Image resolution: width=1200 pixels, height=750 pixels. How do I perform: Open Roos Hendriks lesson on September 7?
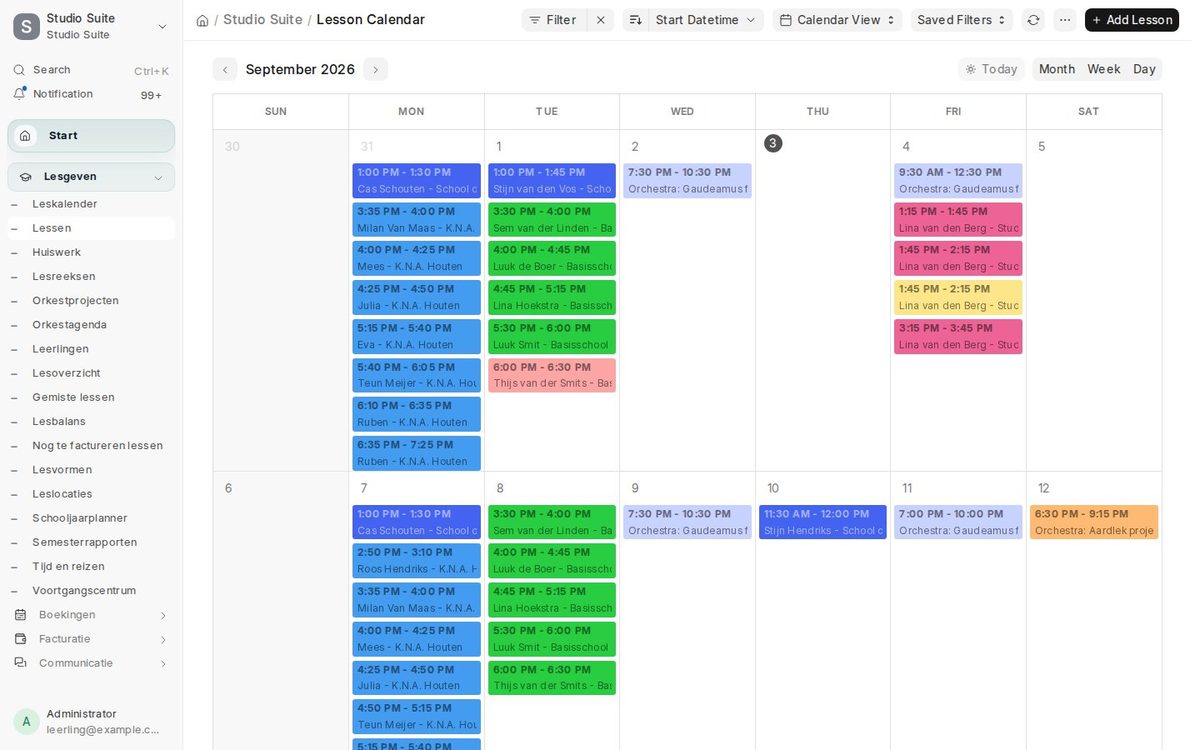click(x=417, y=561)
